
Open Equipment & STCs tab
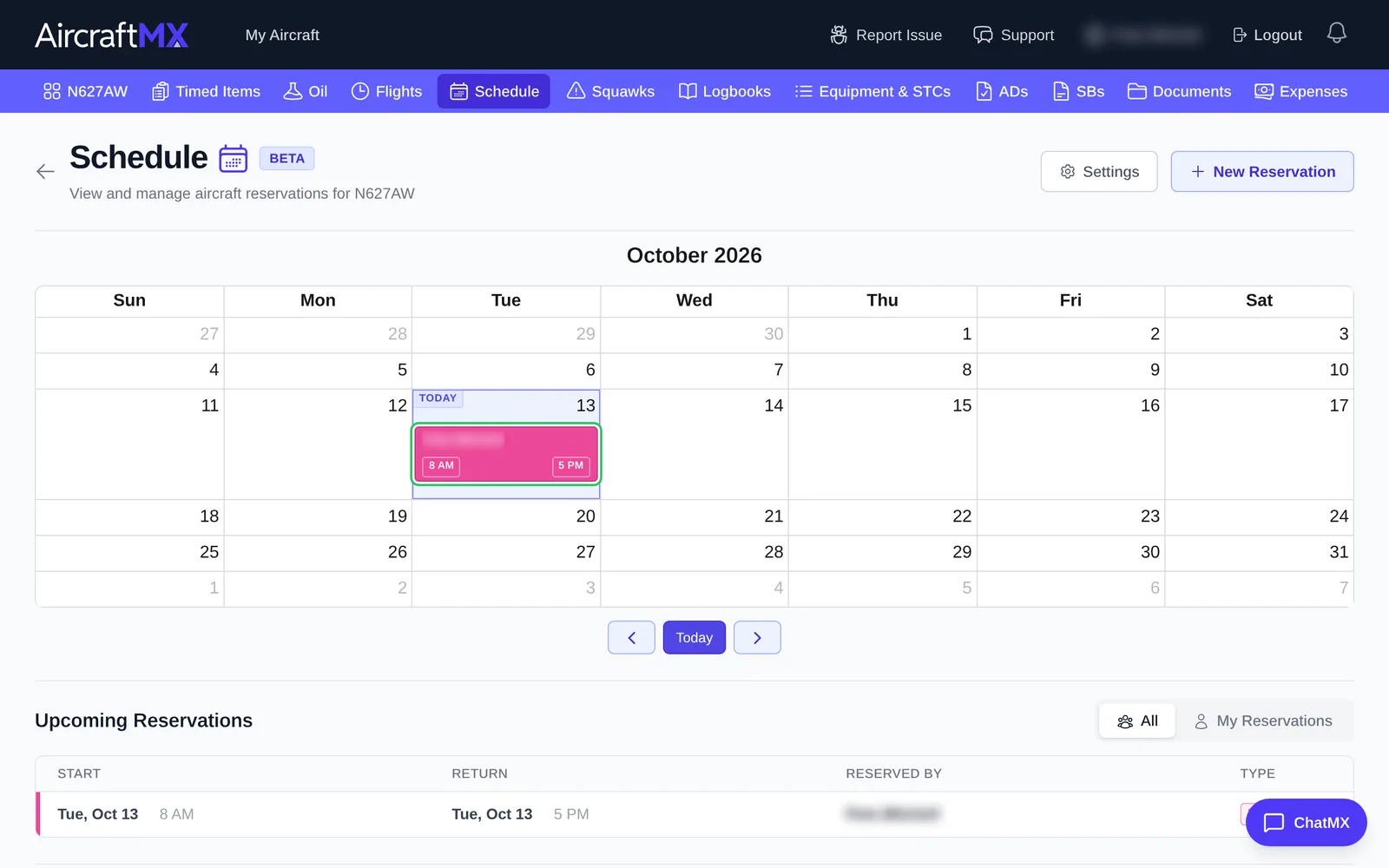tap(873, 91)
